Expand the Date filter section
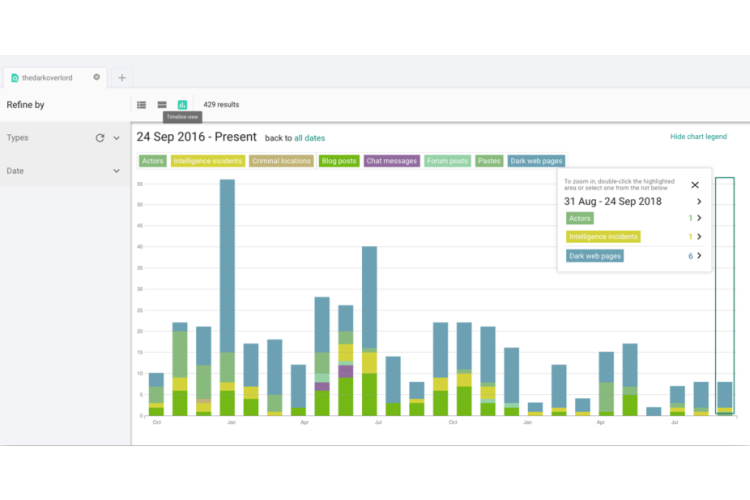The height and width of the screenshot is (500, 750). (x=116, y=171)
